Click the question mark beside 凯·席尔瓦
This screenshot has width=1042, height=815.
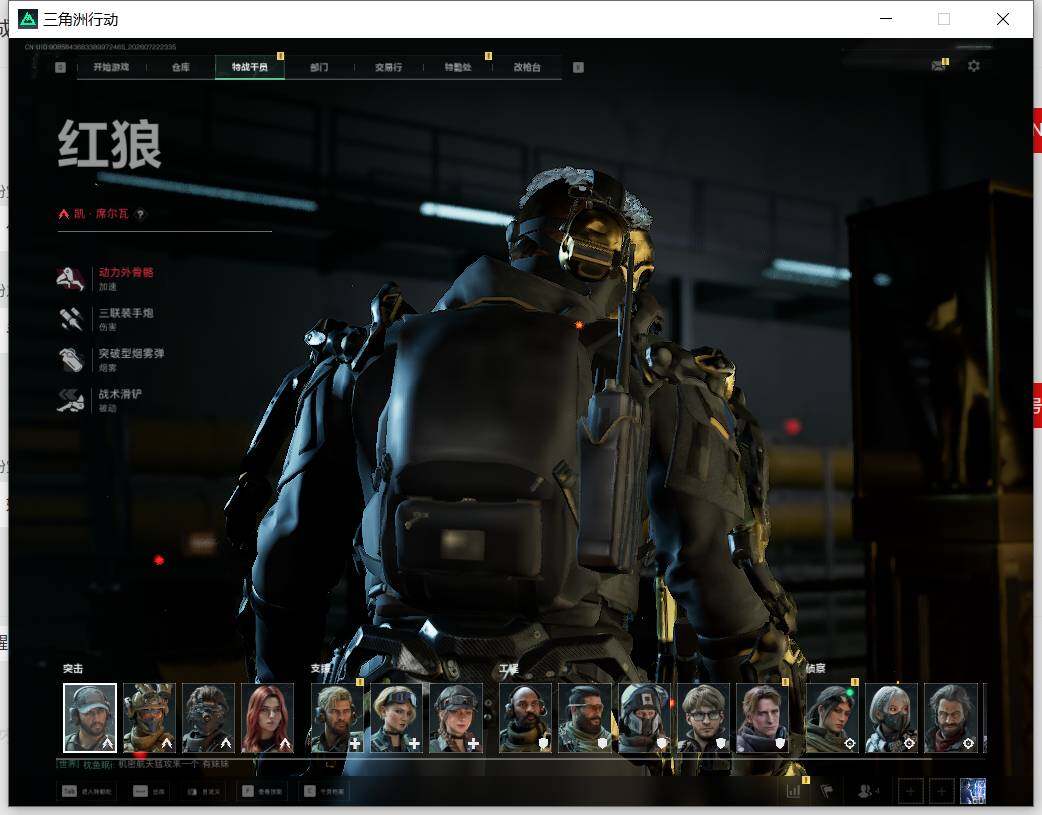tap(140, 214)
